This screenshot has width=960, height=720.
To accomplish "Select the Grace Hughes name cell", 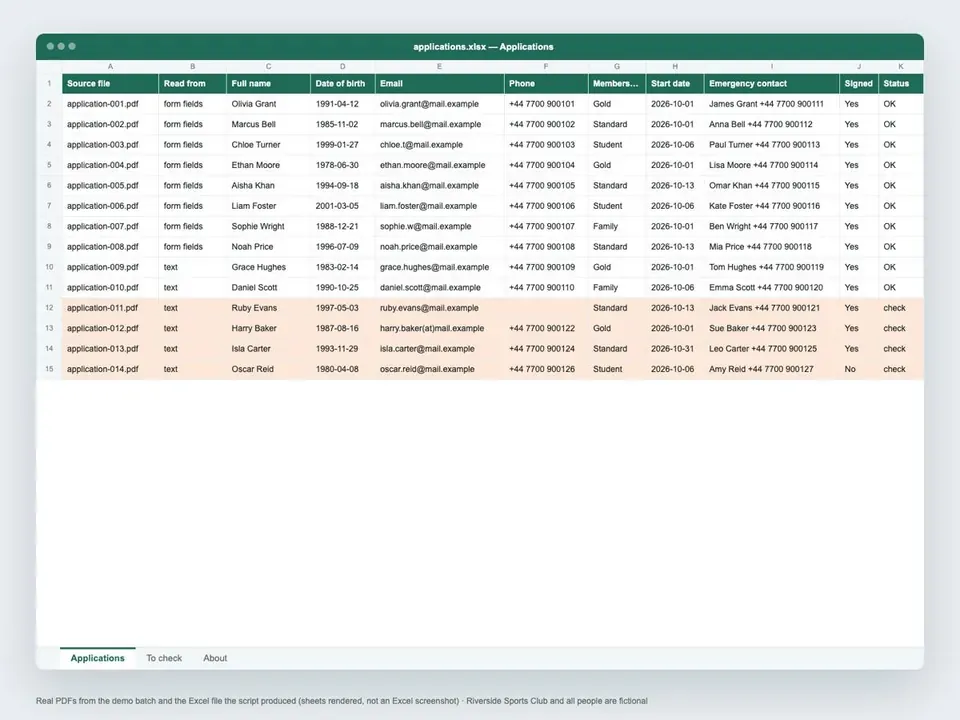I will pyautogui.click(x=268, y=267).
